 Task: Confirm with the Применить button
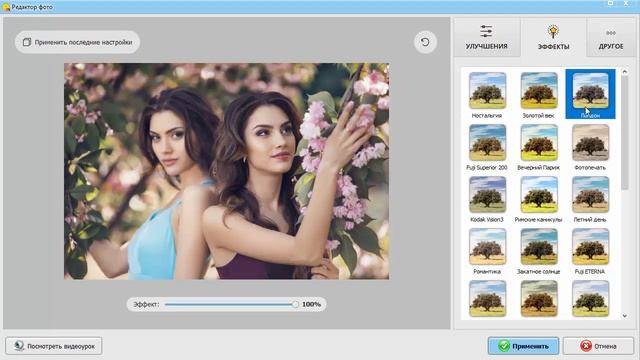click(523, 346)
